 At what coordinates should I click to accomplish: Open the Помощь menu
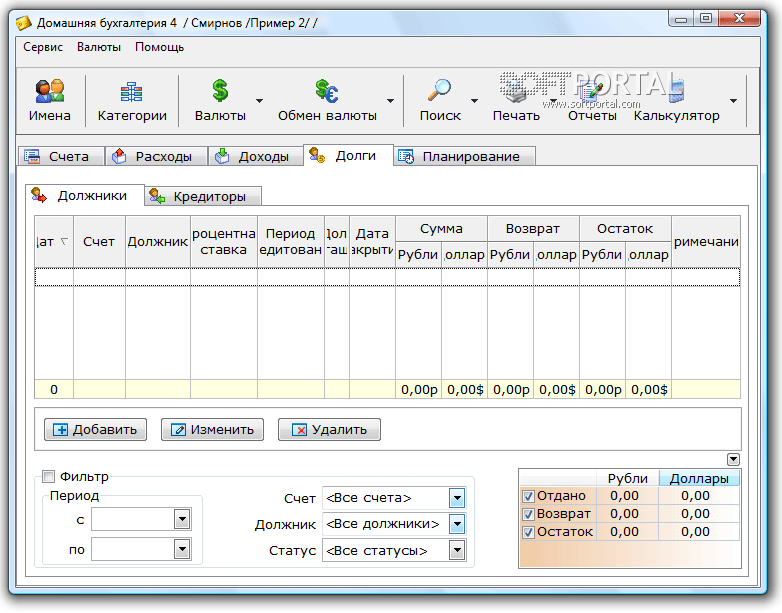click(160, 47)
